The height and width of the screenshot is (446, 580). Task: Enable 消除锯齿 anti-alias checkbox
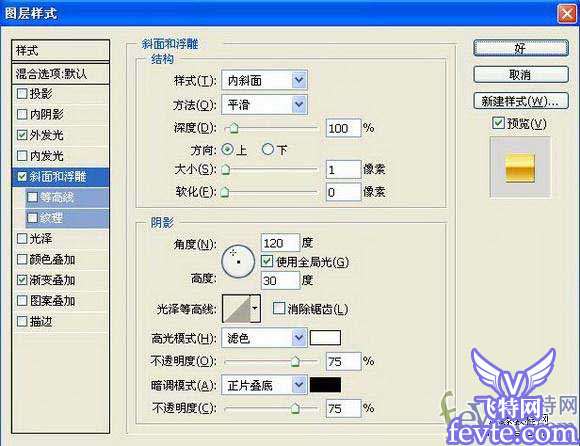pos(279,308)
